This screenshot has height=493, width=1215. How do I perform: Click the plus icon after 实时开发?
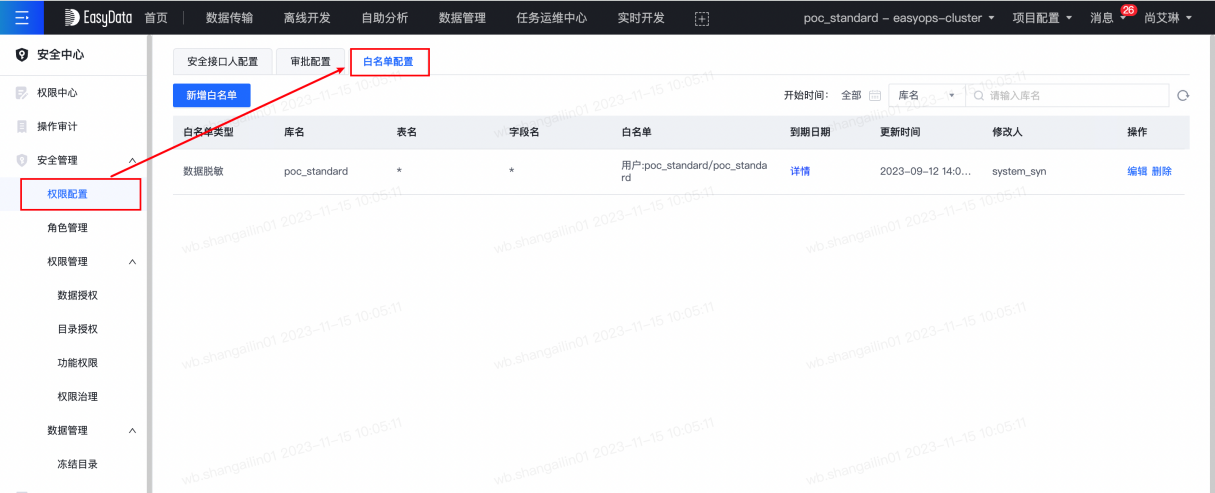pyautogui.click(x=702, y=18)
